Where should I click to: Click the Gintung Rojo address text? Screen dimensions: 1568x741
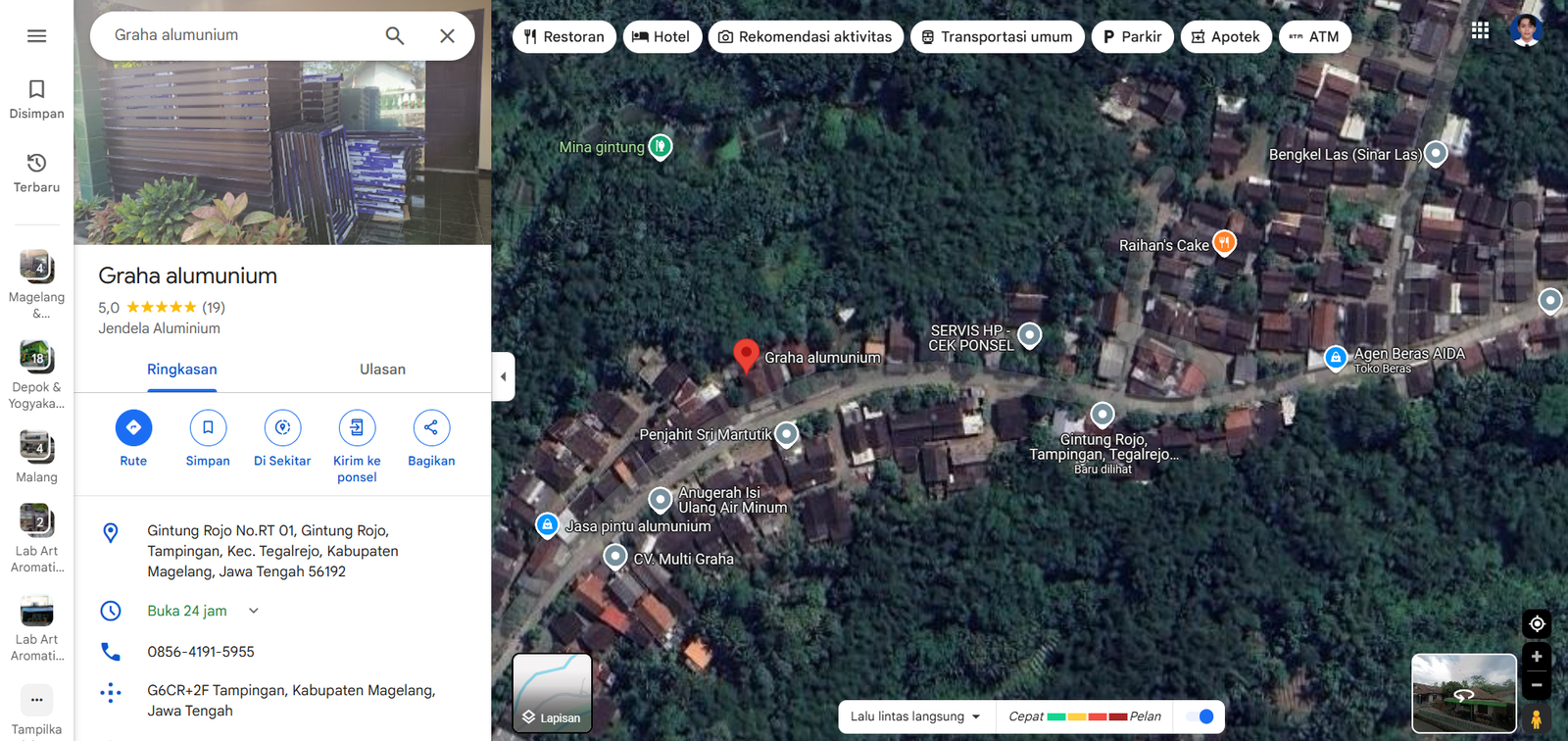click(273, 551)
